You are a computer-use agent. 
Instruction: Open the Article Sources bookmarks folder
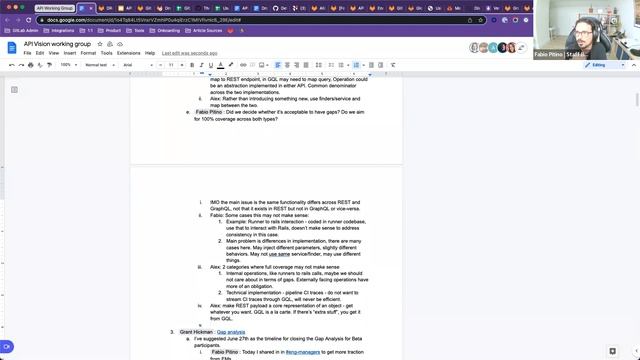[204, 31]
